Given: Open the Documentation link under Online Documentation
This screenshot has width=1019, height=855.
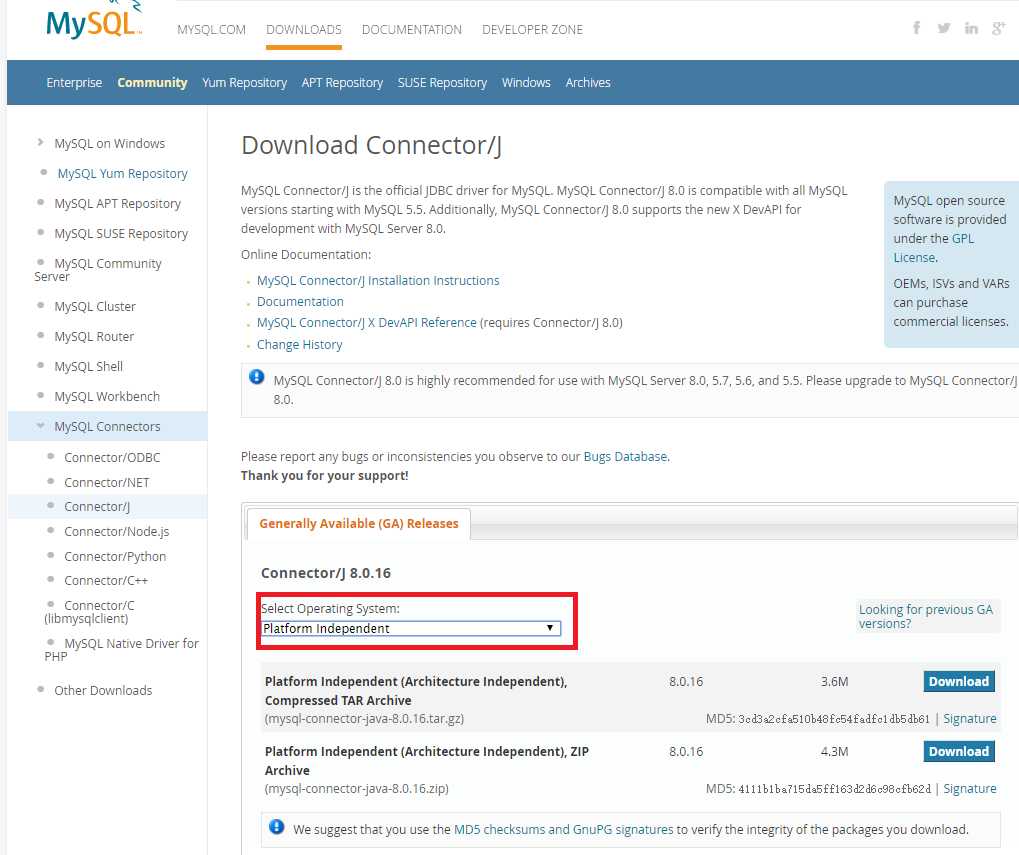Looking at the screenshot, I should pos(300,301).
